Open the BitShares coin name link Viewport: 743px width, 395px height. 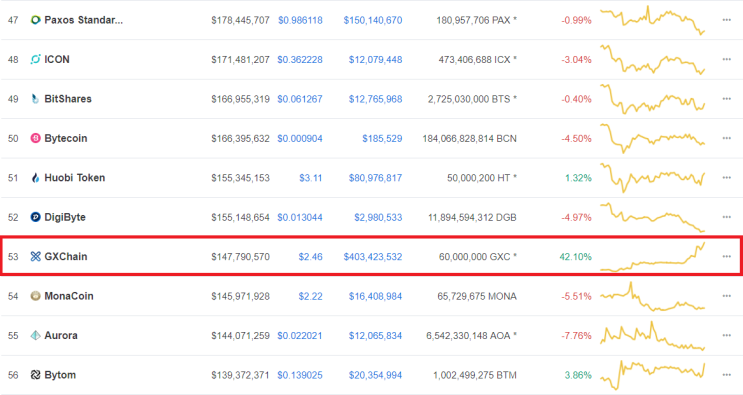[68, 99]
